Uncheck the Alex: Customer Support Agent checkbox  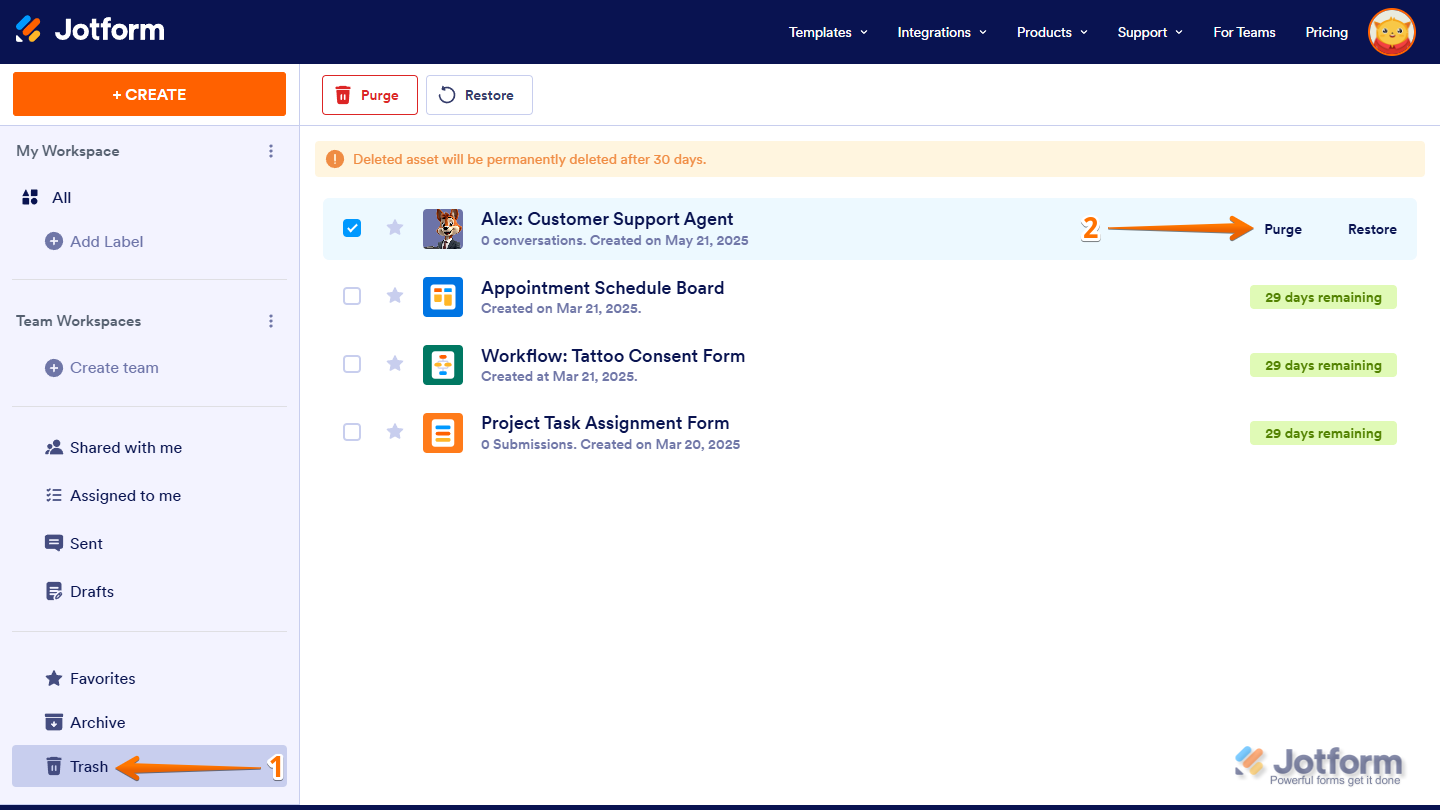[x=352, y=228]
